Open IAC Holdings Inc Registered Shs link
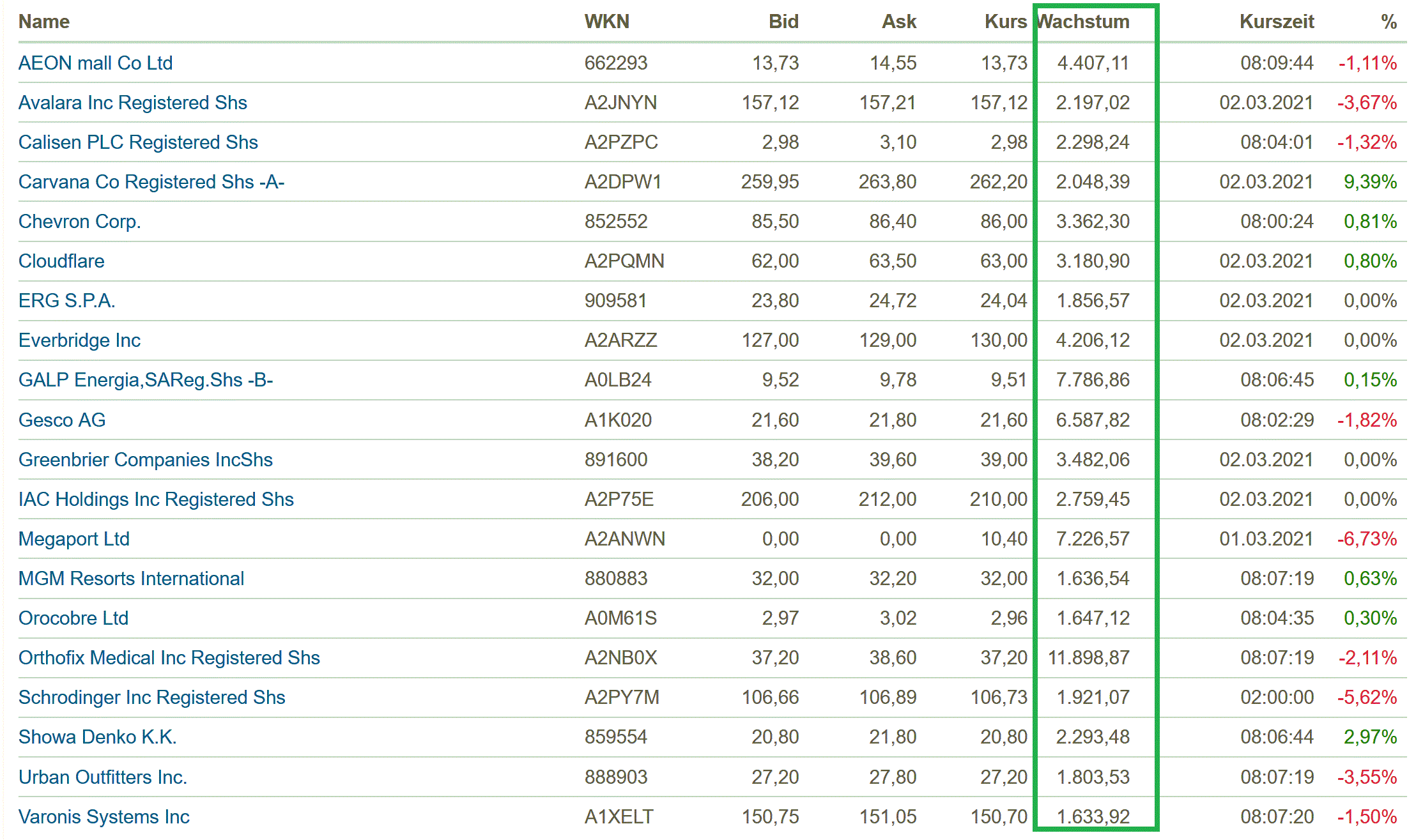This screenshot has height=840, width=1416. (156, 500)
